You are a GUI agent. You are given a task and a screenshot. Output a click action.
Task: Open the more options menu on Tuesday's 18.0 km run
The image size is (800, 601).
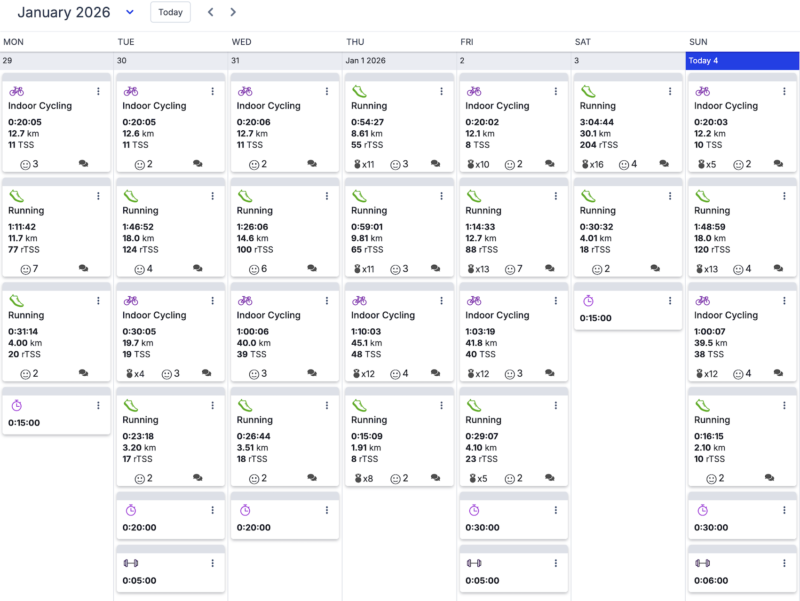click(x=213, y=196)
